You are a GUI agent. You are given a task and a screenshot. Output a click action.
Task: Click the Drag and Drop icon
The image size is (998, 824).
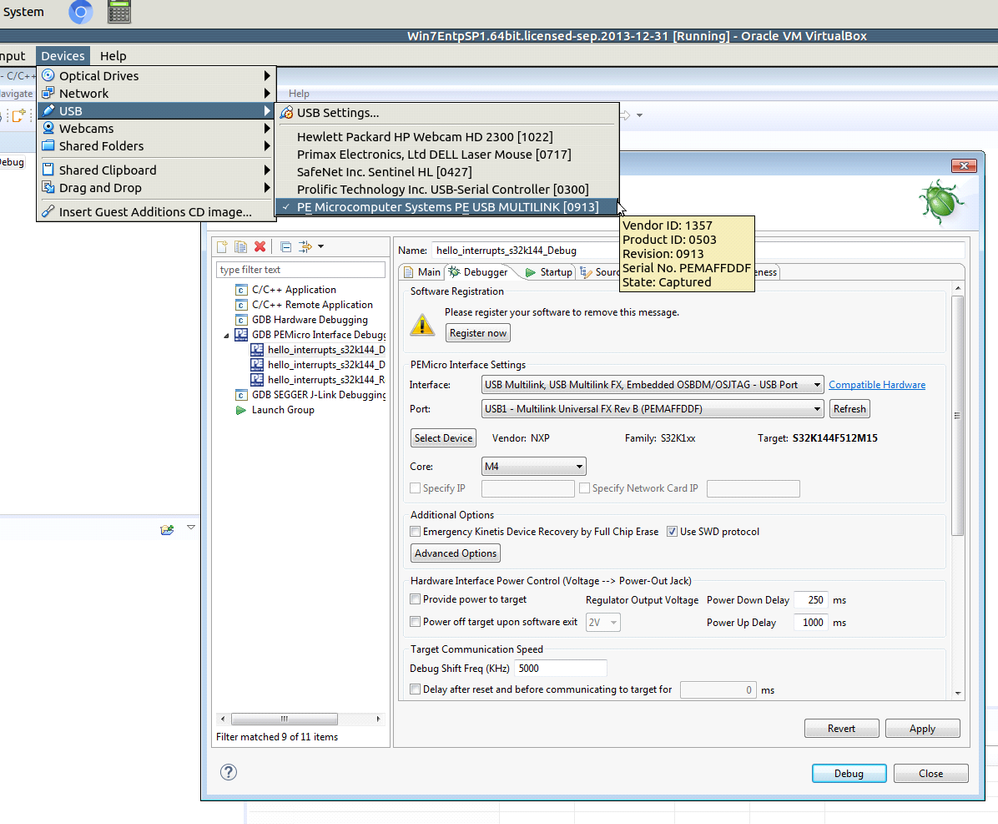pos(48,187)
